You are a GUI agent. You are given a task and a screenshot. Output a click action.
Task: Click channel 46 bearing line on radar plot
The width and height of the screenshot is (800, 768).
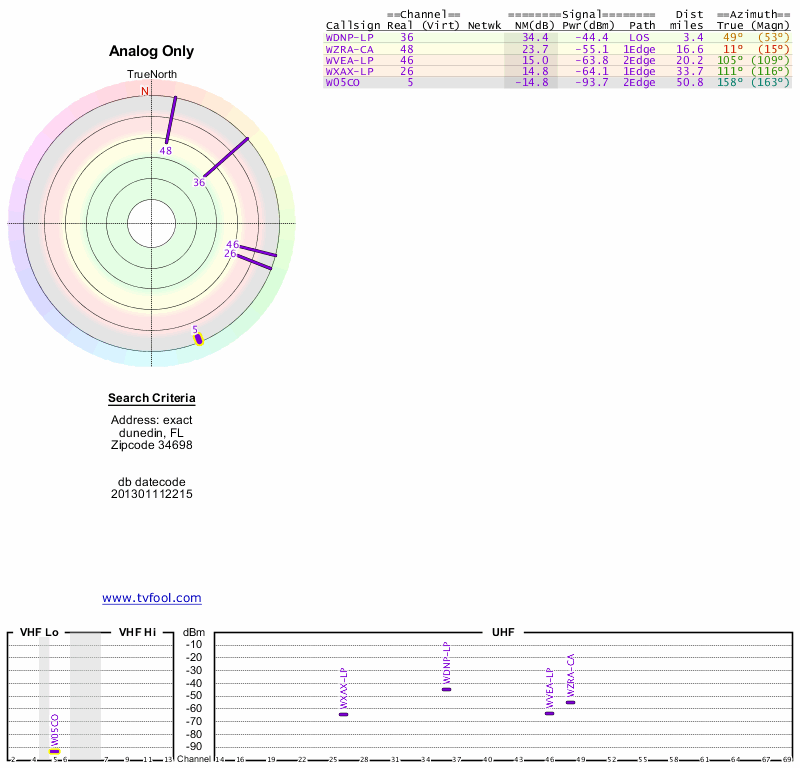[258, 250]
